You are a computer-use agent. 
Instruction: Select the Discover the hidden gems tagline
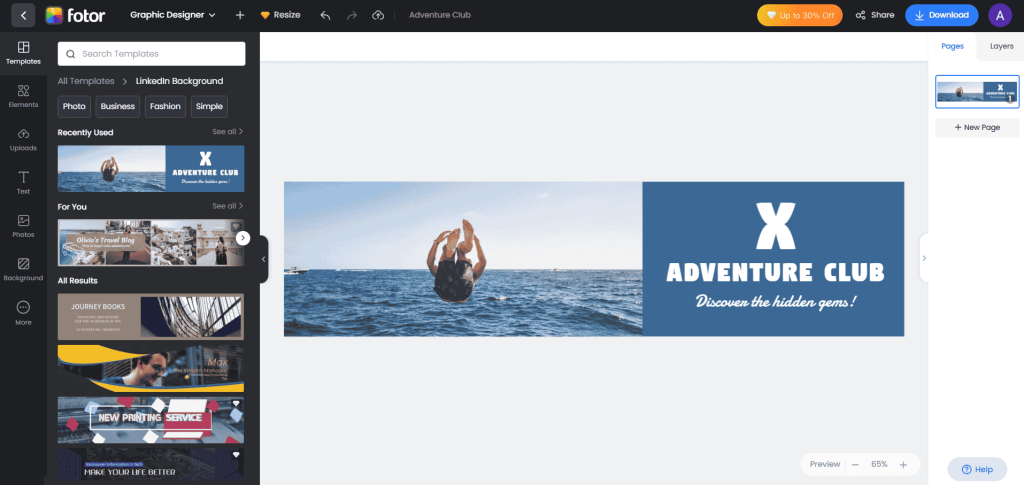[x=775, y=302]
